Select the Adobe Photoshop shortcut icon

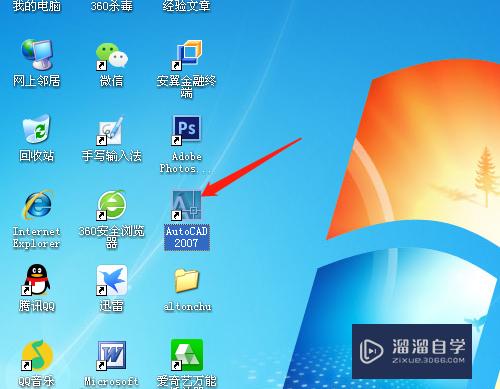pyautogui.click(x=186, y=130)
